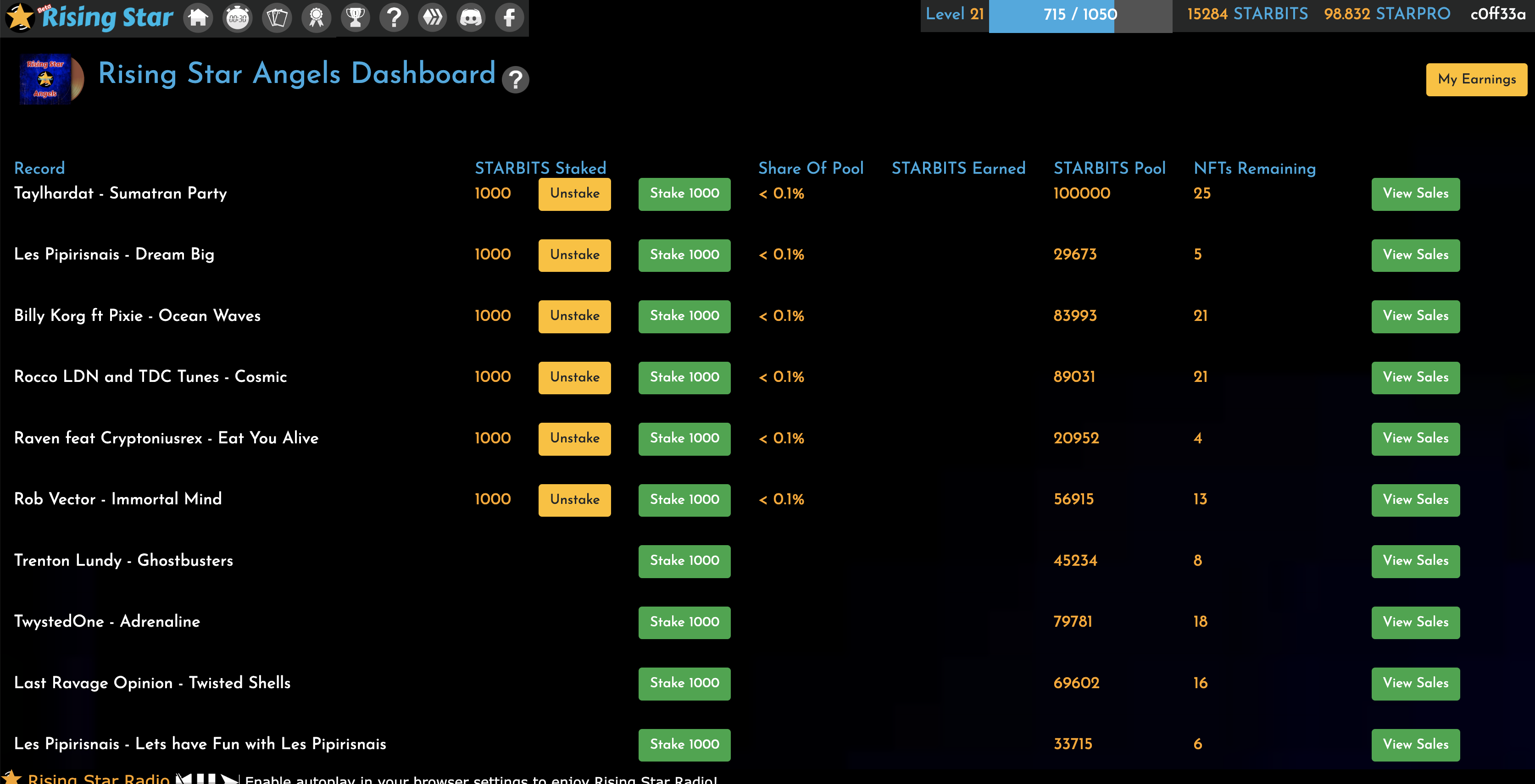This screenshot has width=1535, height=784.
Task: View Sales for Trenton Lundy - Ghostbusters
Action: (1415, 561)
